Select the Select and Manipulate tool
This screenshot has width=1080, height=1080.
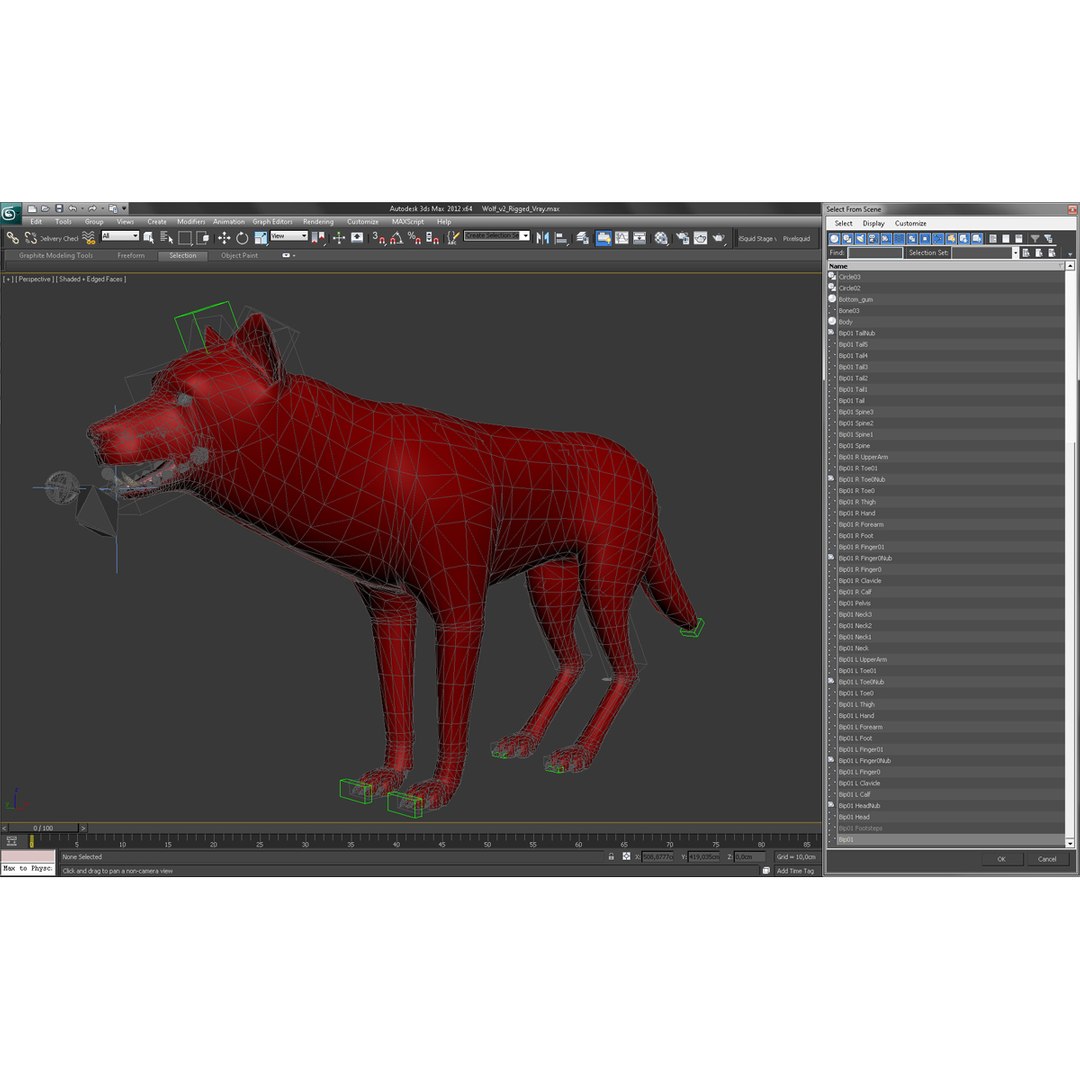pyautogui.click(x=338, y=238)
